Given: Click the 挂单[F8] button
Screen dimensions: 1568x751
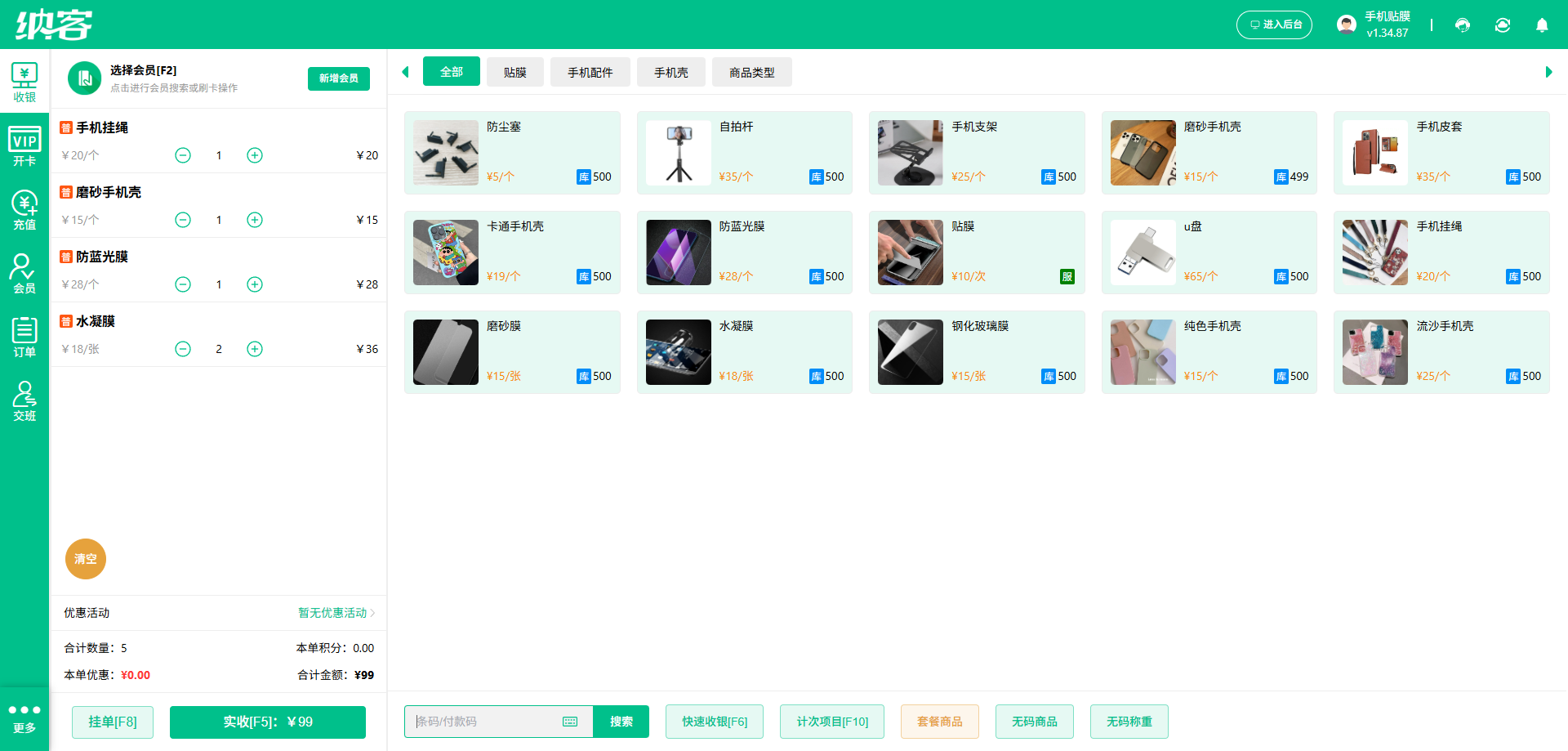Looking at the screenshot, I should (113, 722).
